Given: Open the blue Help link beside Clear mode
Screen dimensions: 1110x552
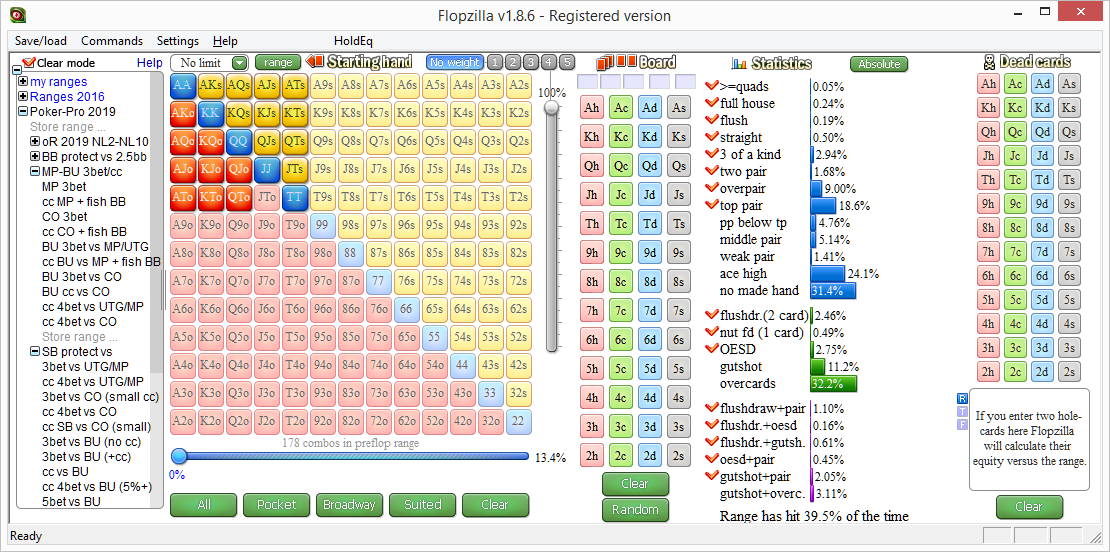Looking at the screenshot, I should point(149,63).
